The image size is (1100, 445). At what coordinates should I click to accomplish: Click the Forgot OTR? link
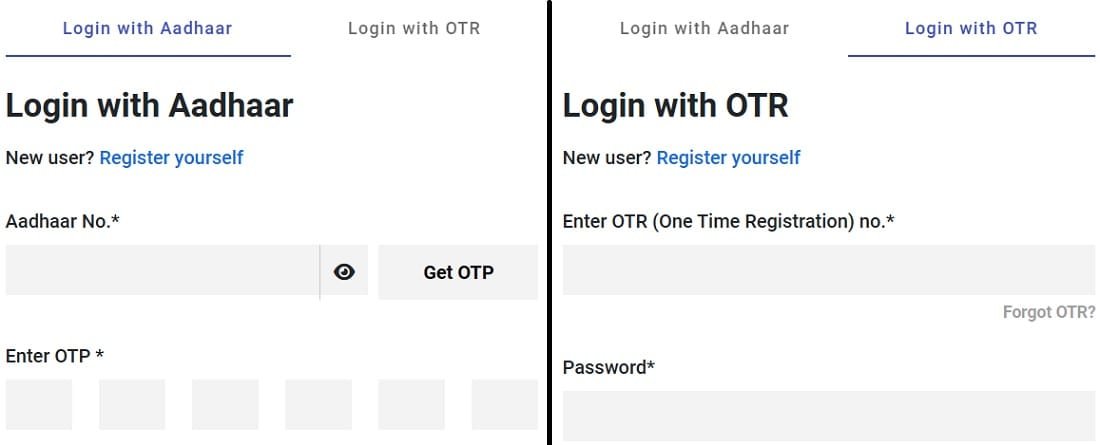[x=1048, y=313]
